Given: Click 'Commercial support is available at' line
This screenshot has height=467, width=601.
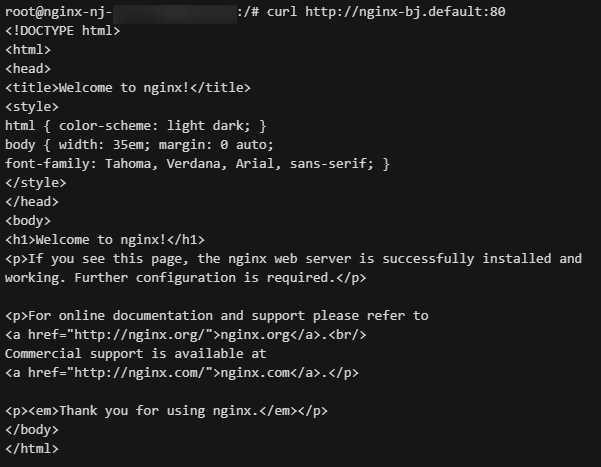Looking at the screenshot, I should tap(136, 354).
